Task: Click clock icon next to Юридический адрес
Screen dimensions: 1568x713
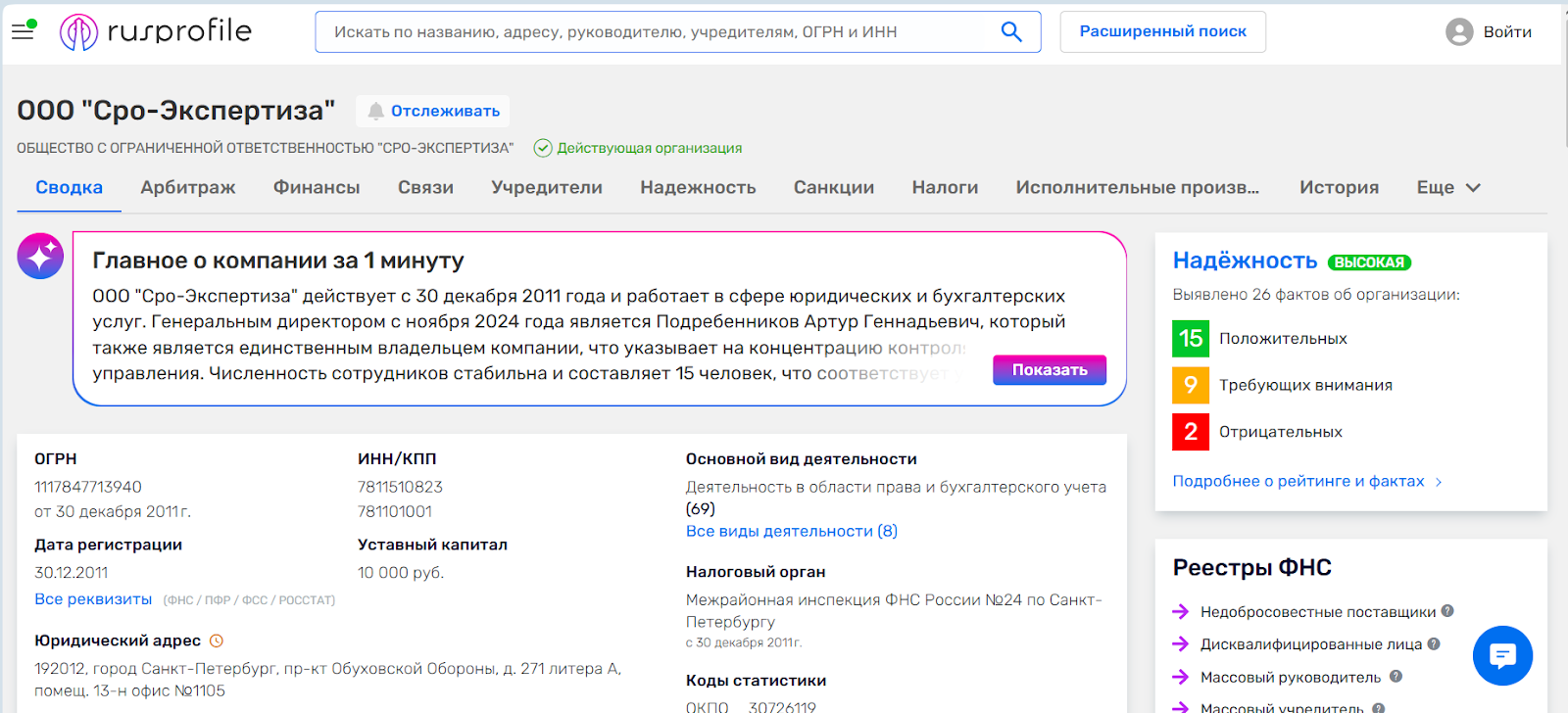Action: (x=217, y=641)
